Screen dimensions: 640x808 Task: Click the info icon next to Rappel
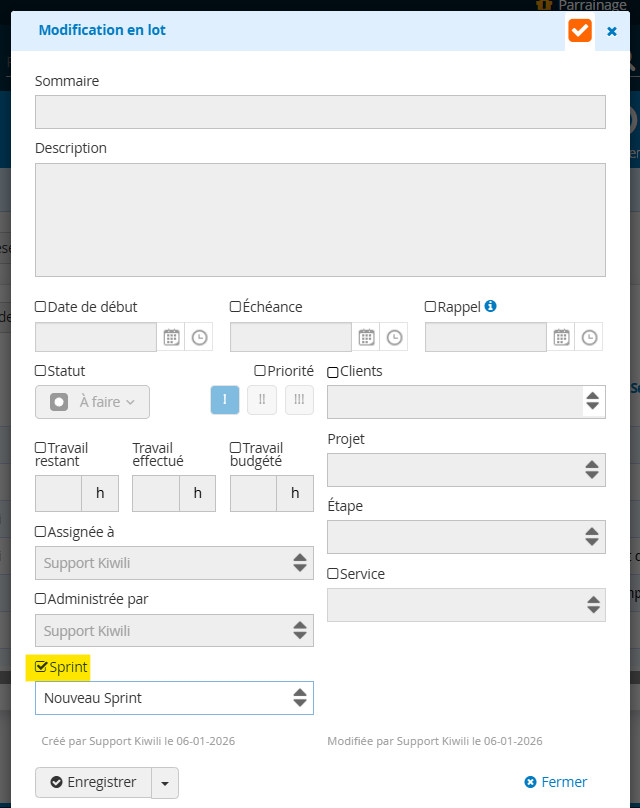coord(491,307)
